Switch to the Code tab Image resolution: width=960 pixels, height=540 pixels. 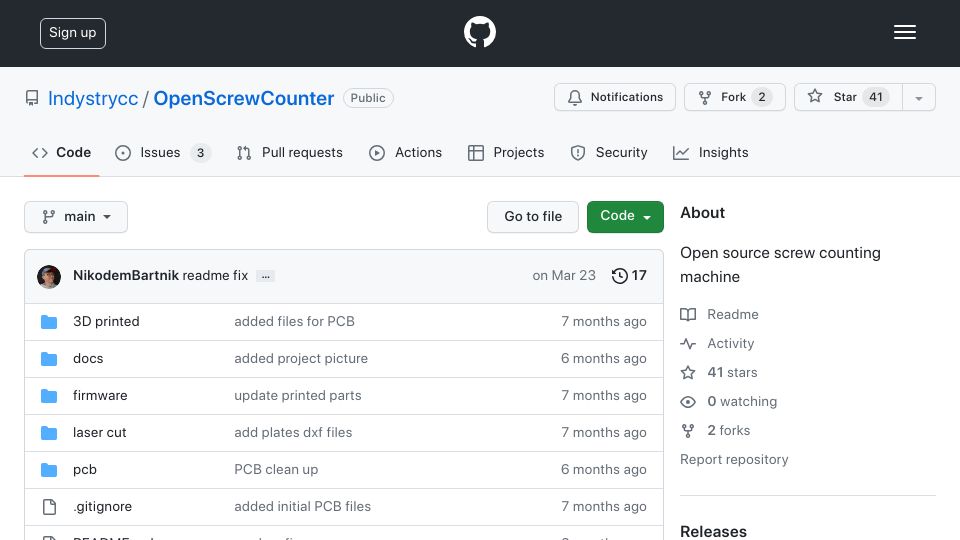click(61, 152)
